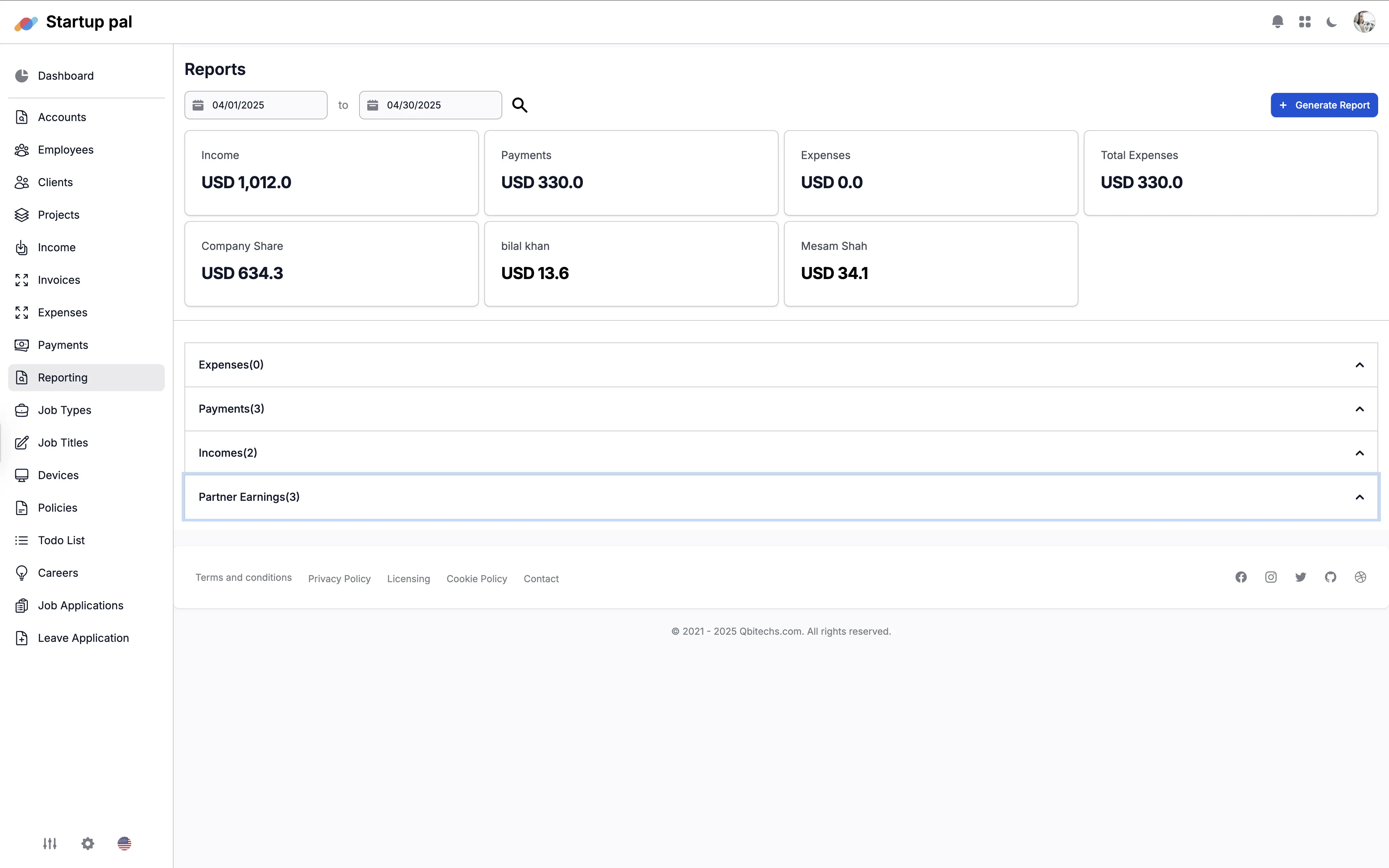Click the calendar icon in start date
1389x868 pixels.
coord(198,105)
